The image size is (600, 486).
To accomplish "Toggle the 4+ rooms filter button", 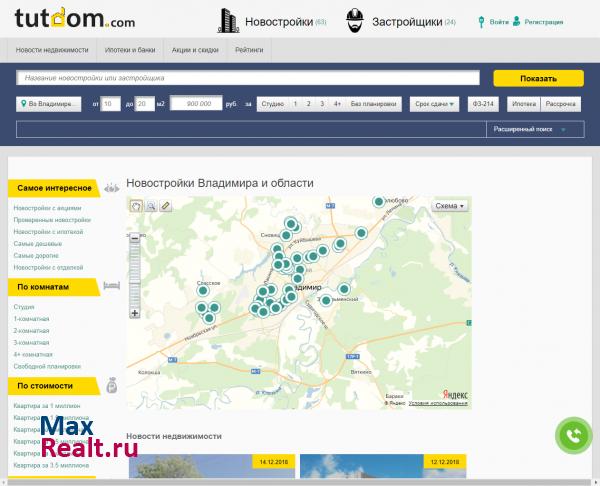I will pos(337,104).
